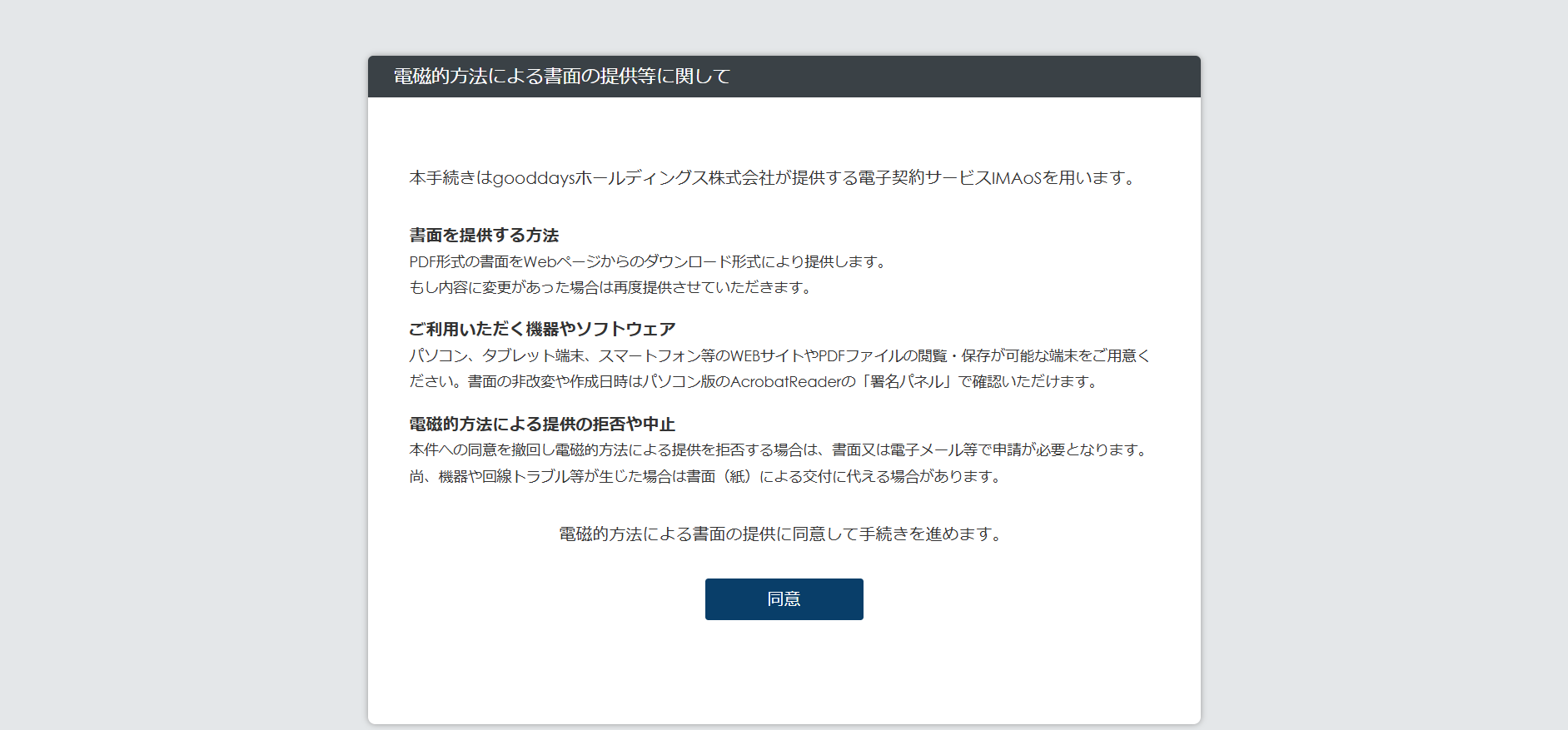The image size is (1568, 730).
Task: Click the heading 電磁的方法による提供の拒否や中止
Action: pyautogui.click(x=542, y=425)
